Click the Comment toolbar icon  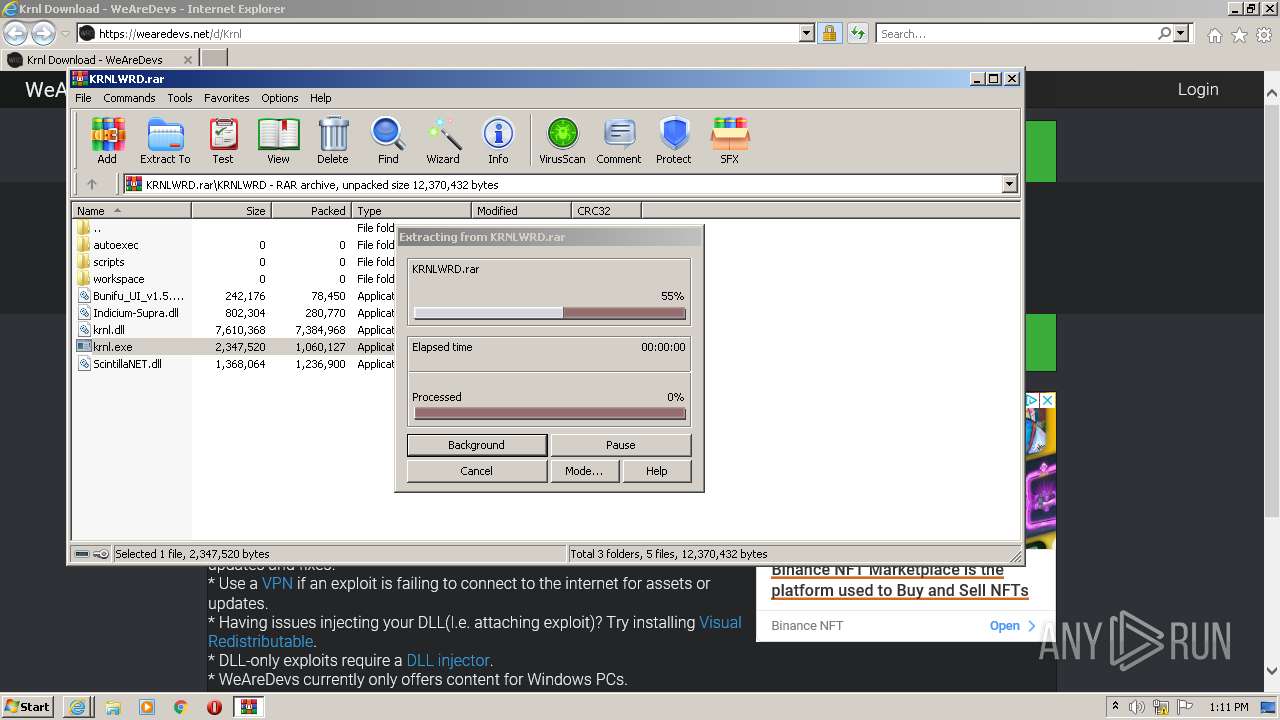[619, 140]
